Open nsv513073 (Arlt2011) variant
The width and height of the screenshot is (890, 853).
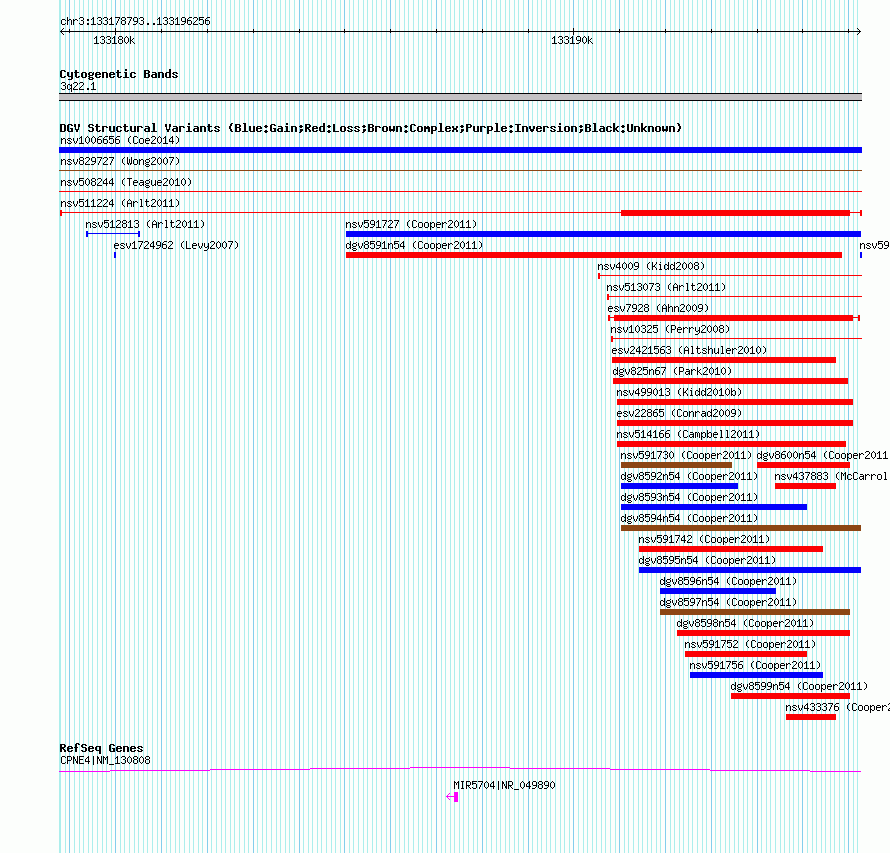click(666, 287)
